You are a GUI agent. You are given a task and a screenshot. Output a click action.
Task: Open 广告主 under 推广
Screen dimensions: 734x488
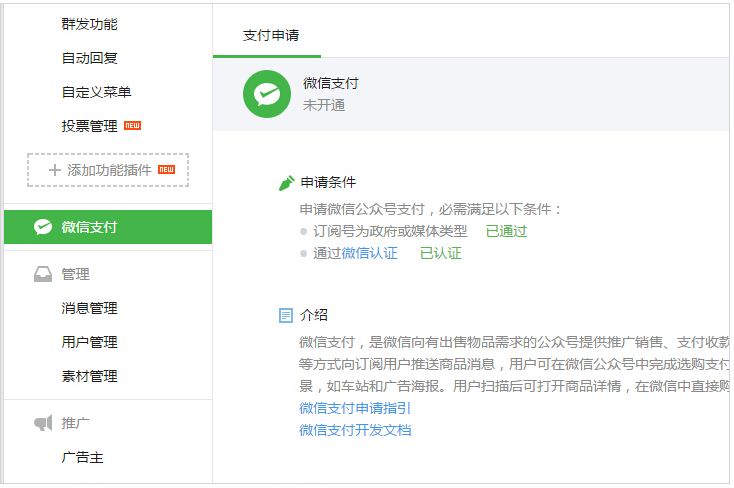point(82,457)
